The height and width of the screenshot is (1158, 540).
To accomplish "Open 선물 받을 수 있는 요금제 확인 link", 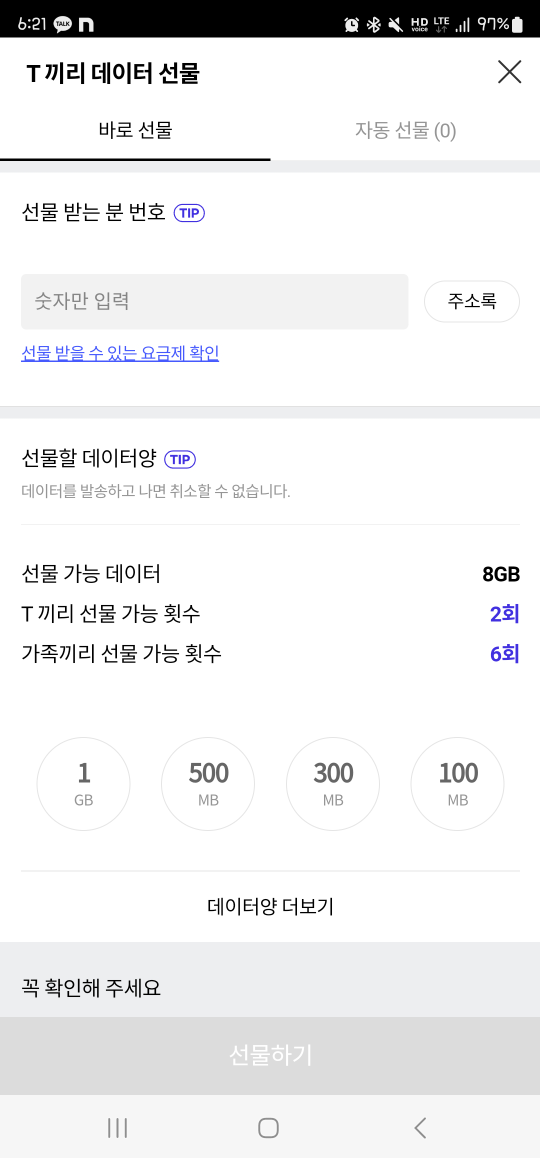I will pyautogui.click(x=120, y=354).
